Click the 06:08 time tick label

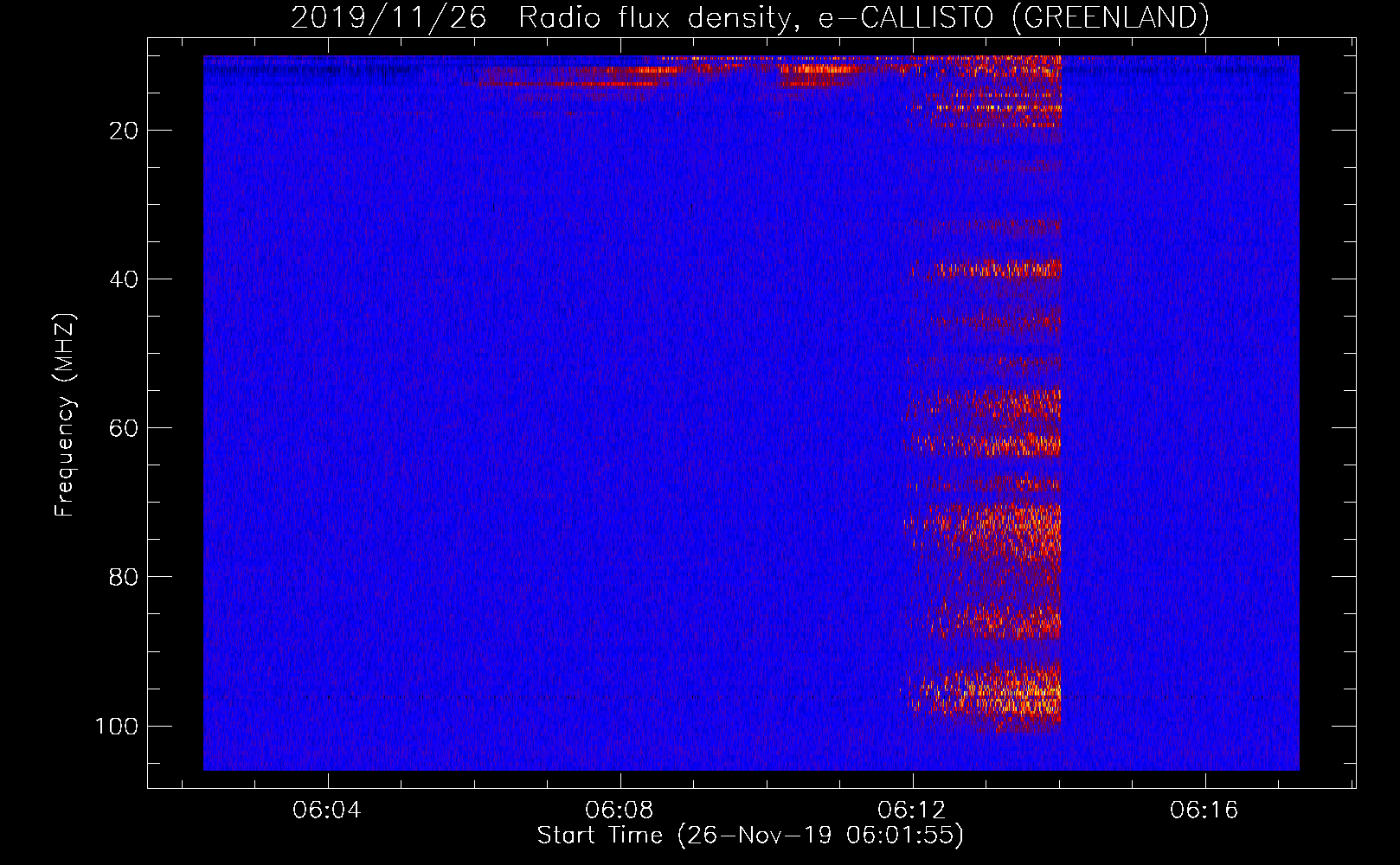point(620,811)
